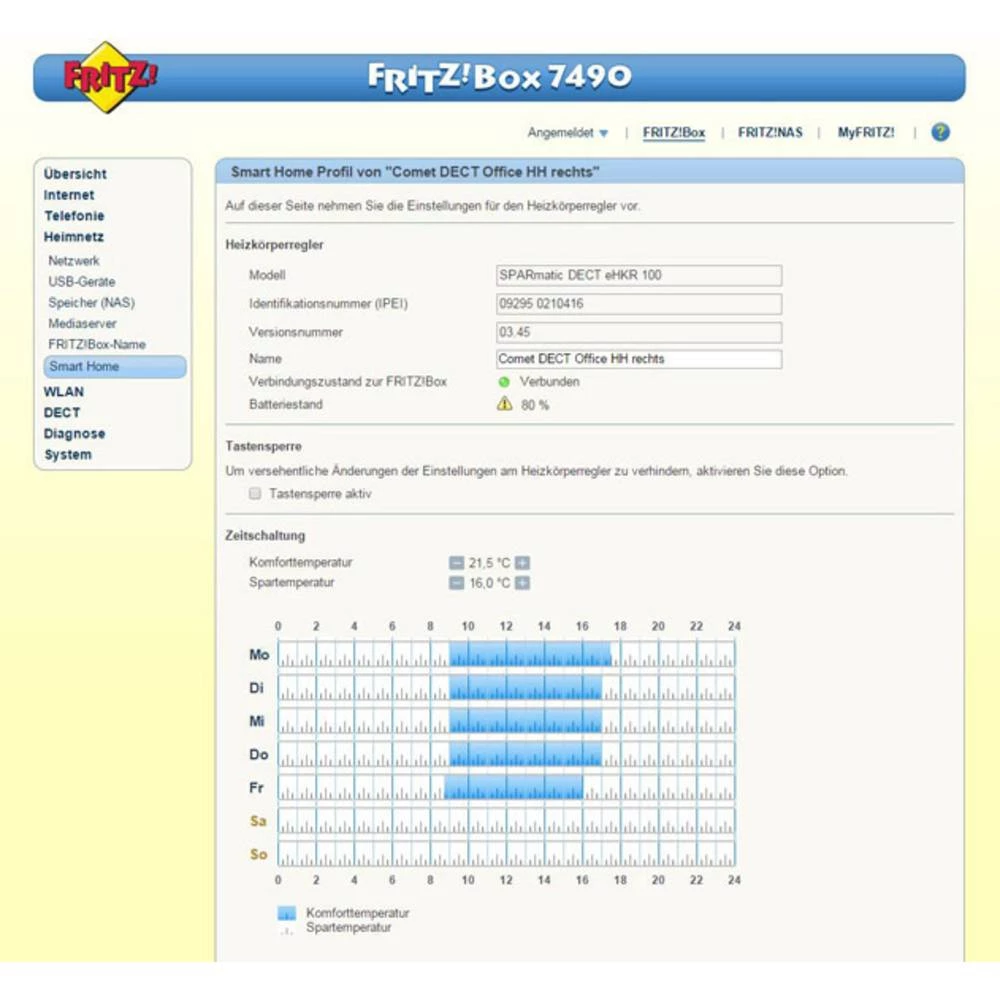The width and height of the screenshot is (1000, 1000).
Task: Click the Name input field
Action: click(x=639, y=359)
